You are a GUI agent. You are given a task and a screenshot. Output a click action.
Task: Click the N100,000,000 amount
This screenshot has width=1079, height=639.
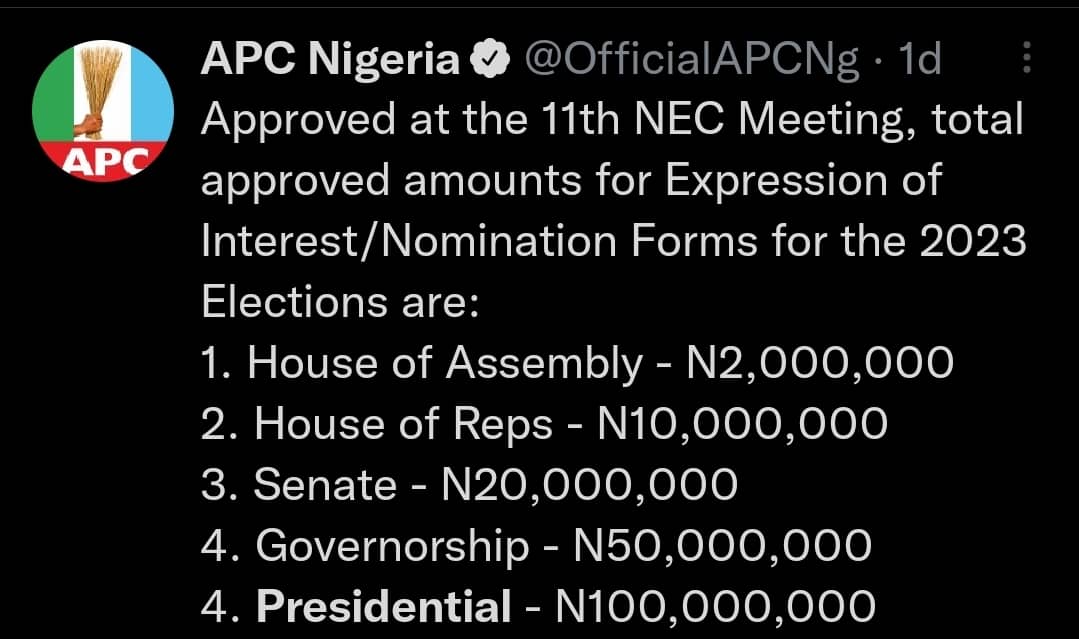[715, 607]
